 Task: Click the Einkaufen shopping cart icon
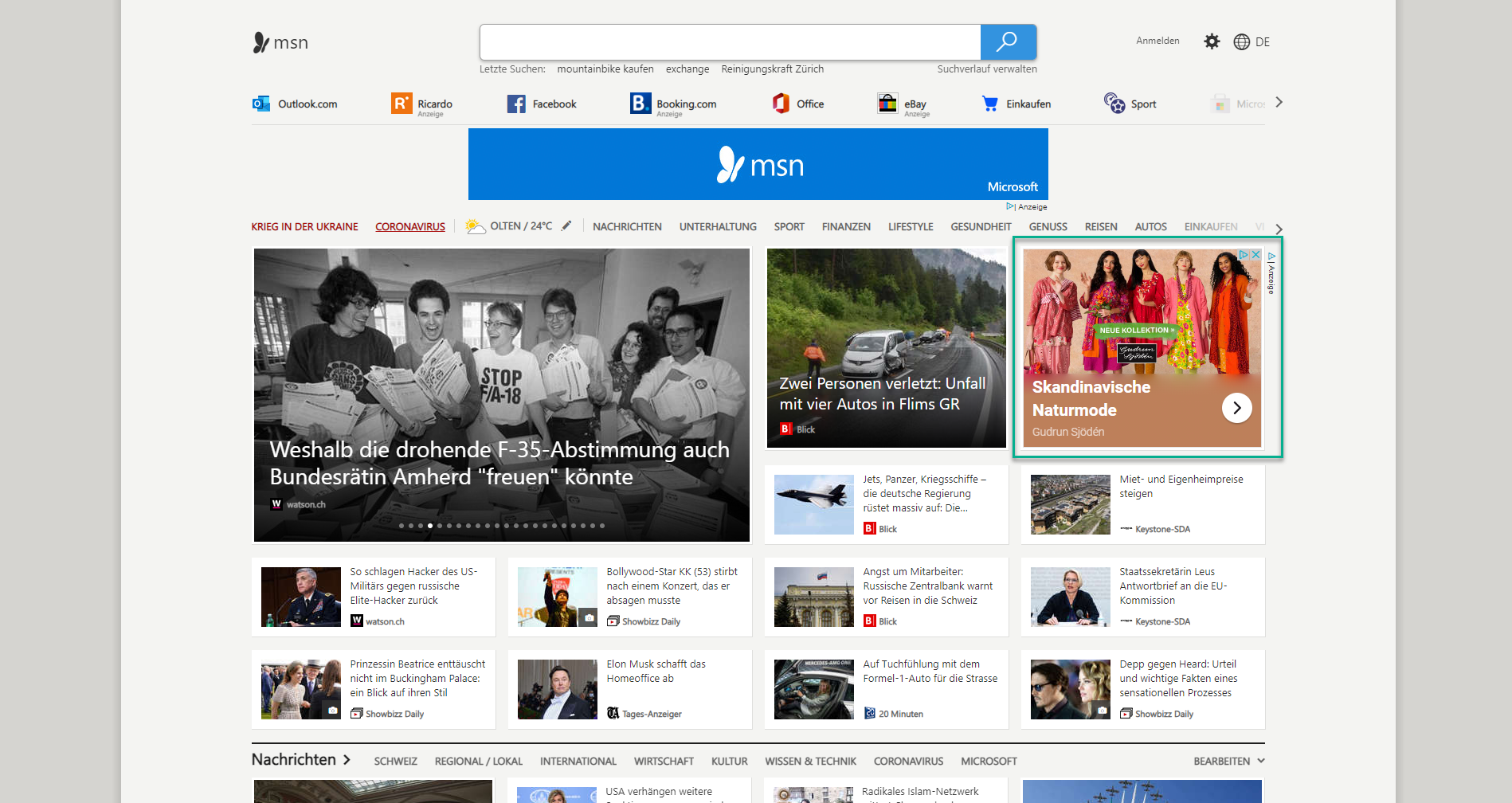point(990,104)
